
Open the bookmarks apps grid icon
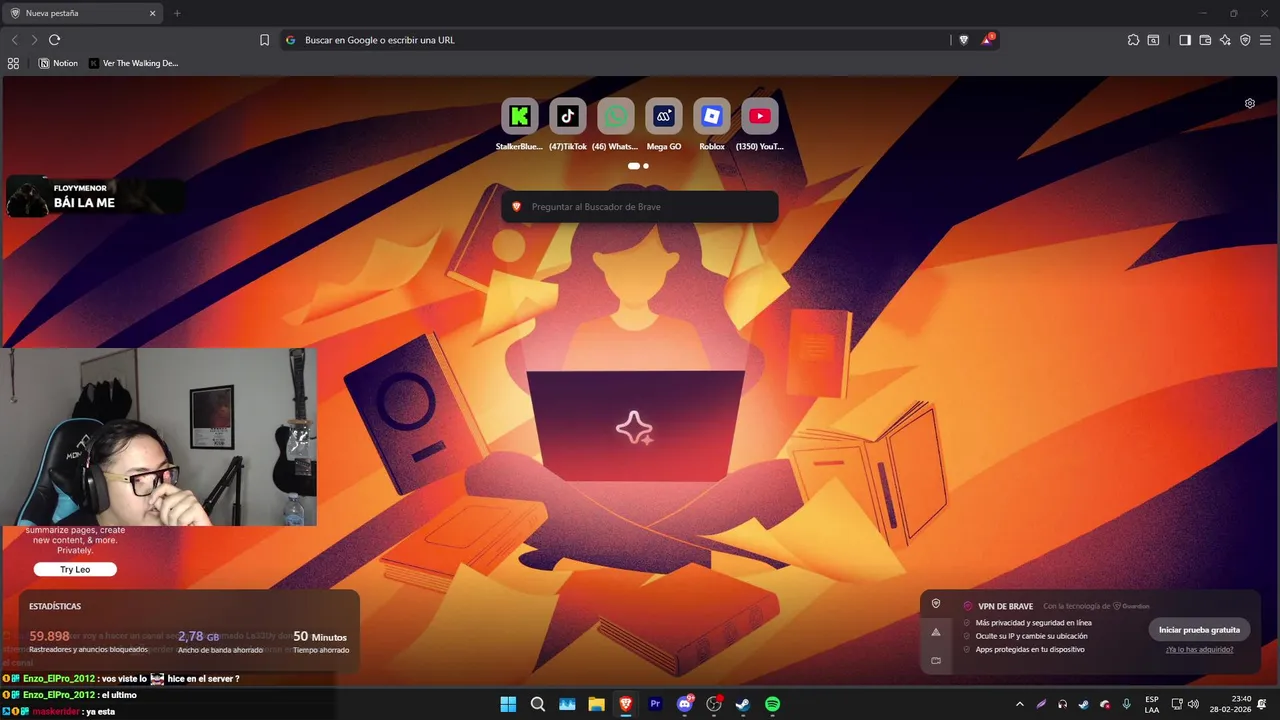click(13, 63)
